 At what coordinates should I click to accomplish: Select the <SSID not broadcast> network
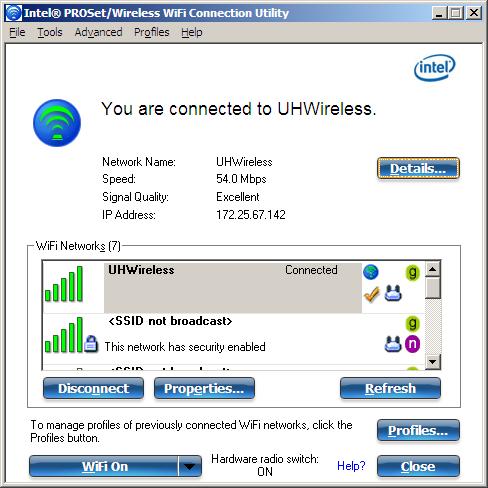pyautogui.click(x=233, y=339)
